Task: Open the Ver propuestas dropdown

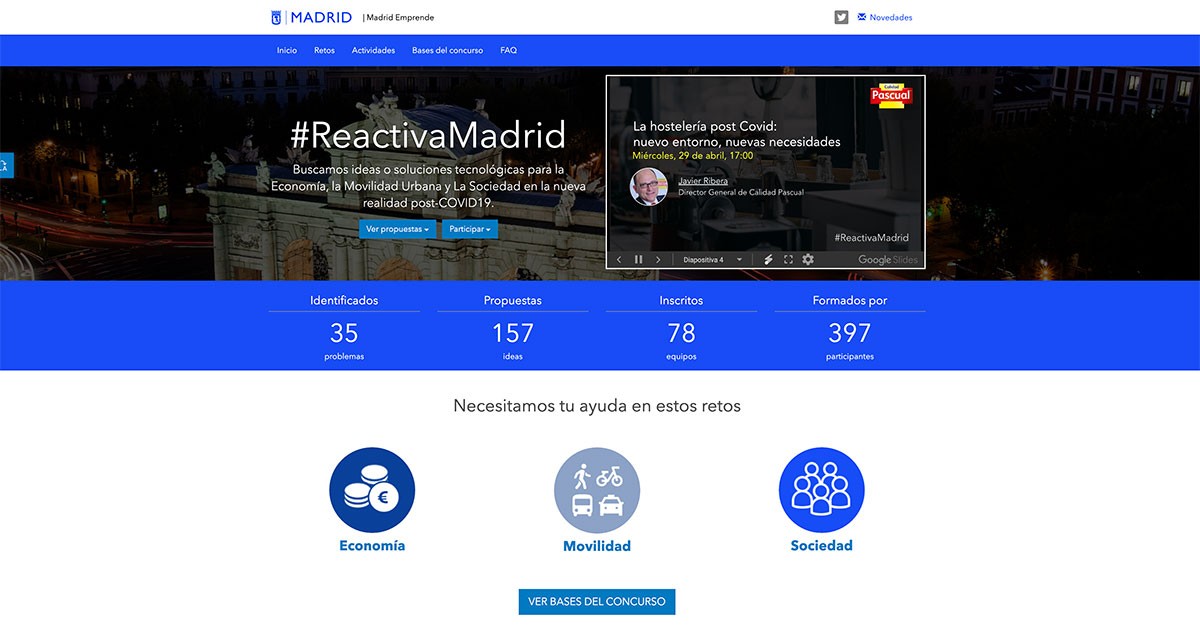Action: coord(398,229)
